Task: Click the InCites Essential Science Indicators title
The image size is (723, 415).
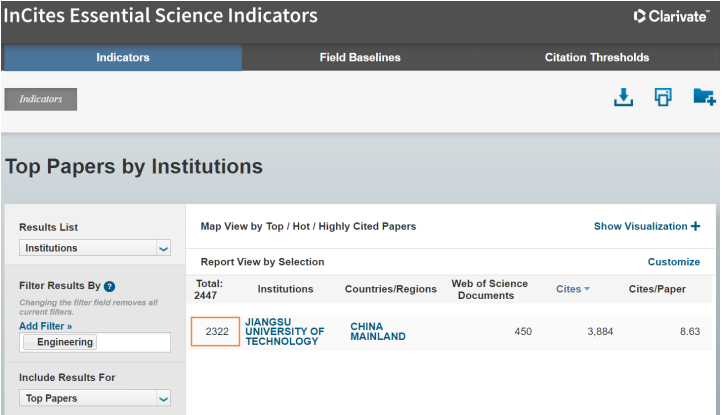Action: click(160, 16)
